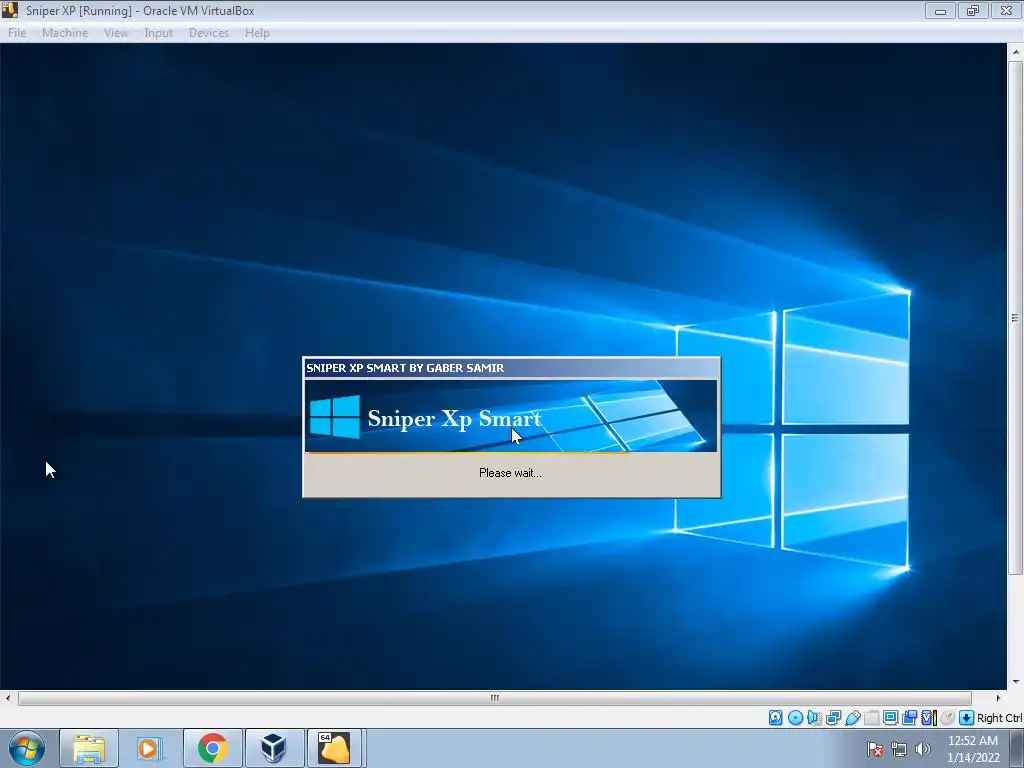The width and height of the screenshot is (1024, 768).
Task: Click the vertical scrollbar thumb
Action: 1015,318
